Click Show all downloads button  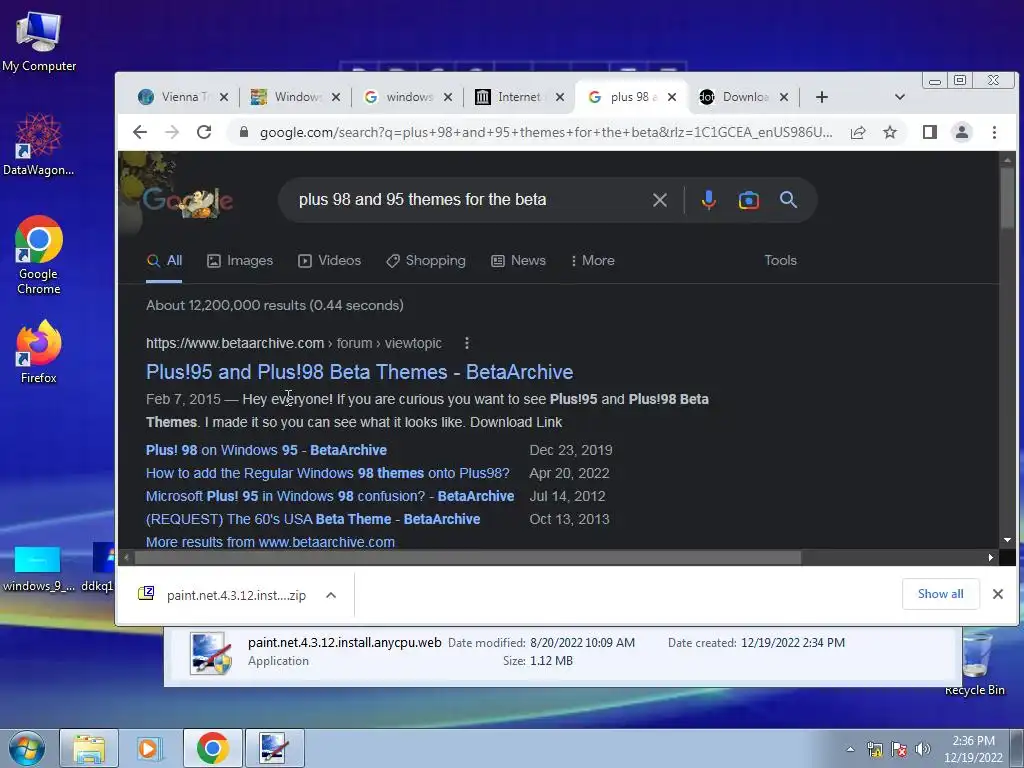pyautogui.click(x=940, y=594)
